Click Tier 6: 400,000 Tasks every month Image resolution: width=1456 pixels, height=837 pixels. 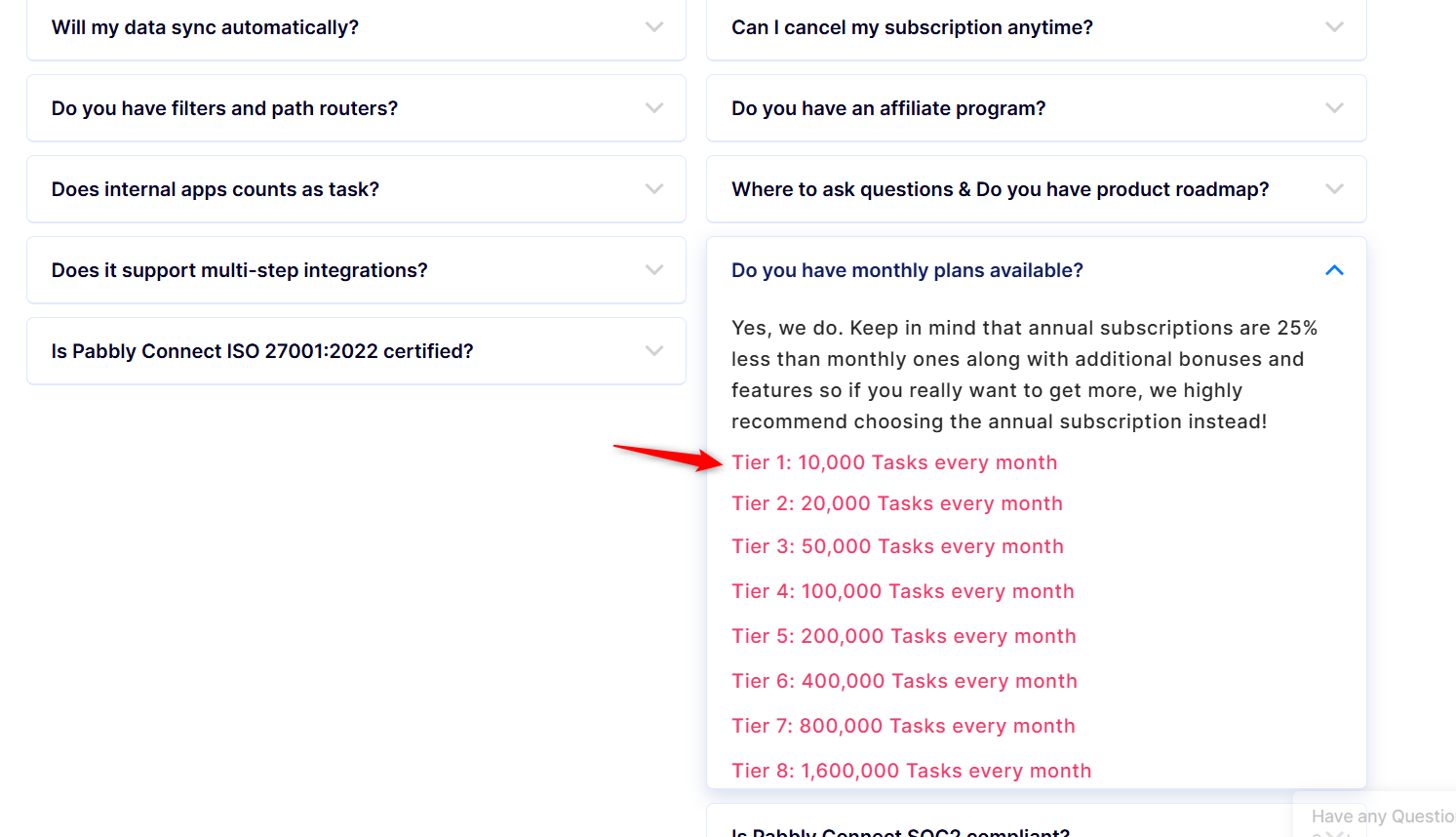(x=904, y=681)
